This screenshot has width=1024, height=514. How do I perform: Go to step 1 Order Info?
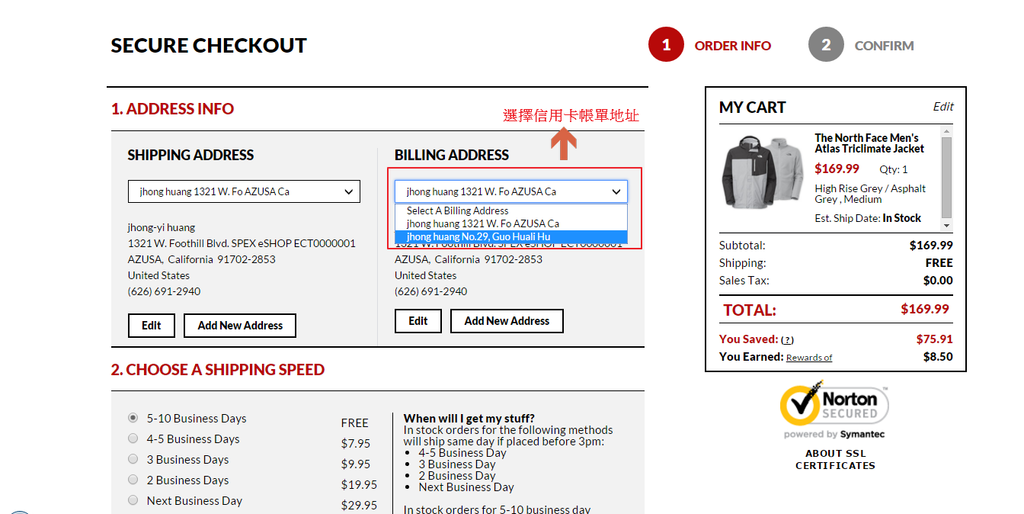710,45
